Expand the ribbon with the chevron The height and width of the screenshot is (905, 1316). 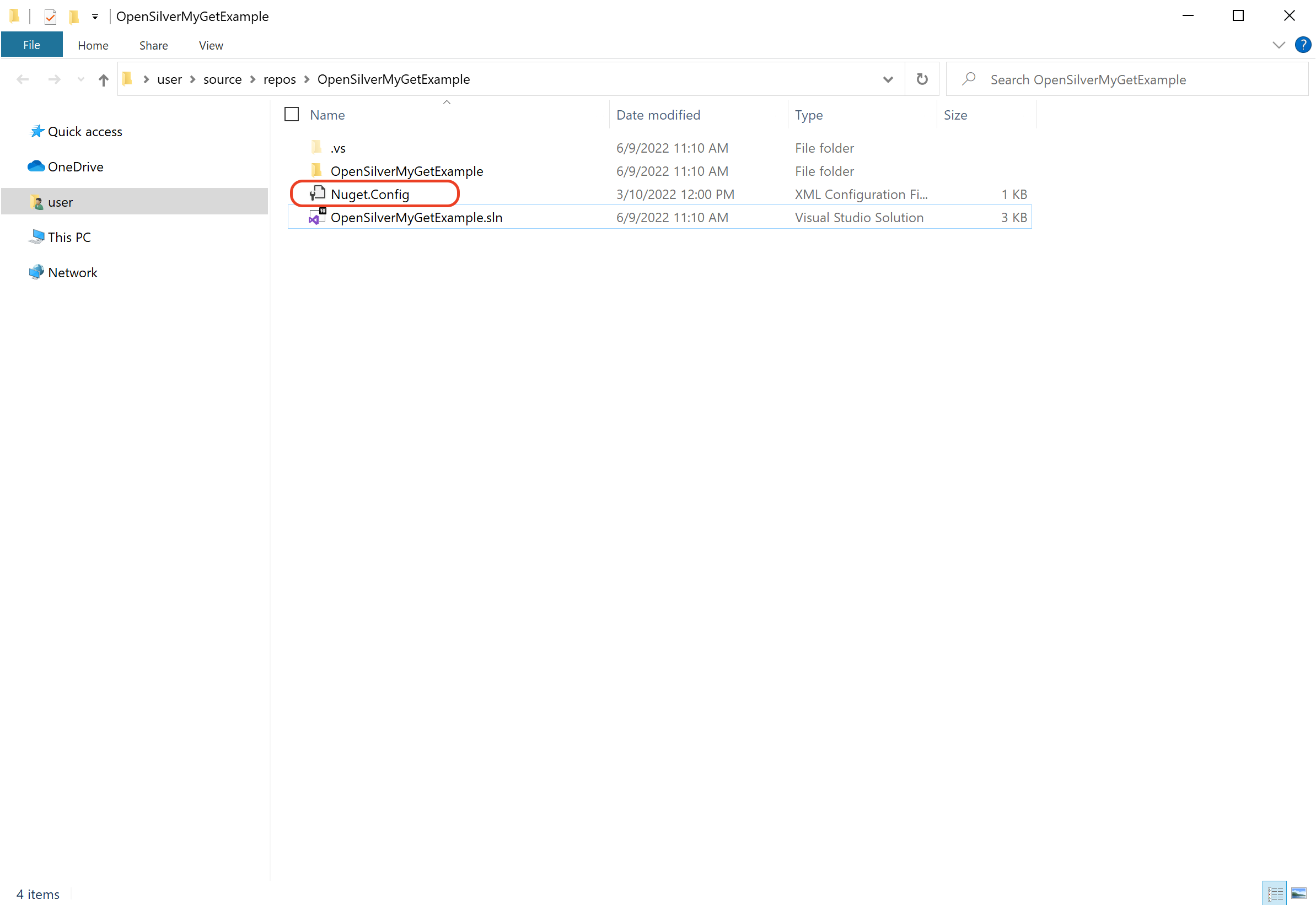click(1279, 45)
